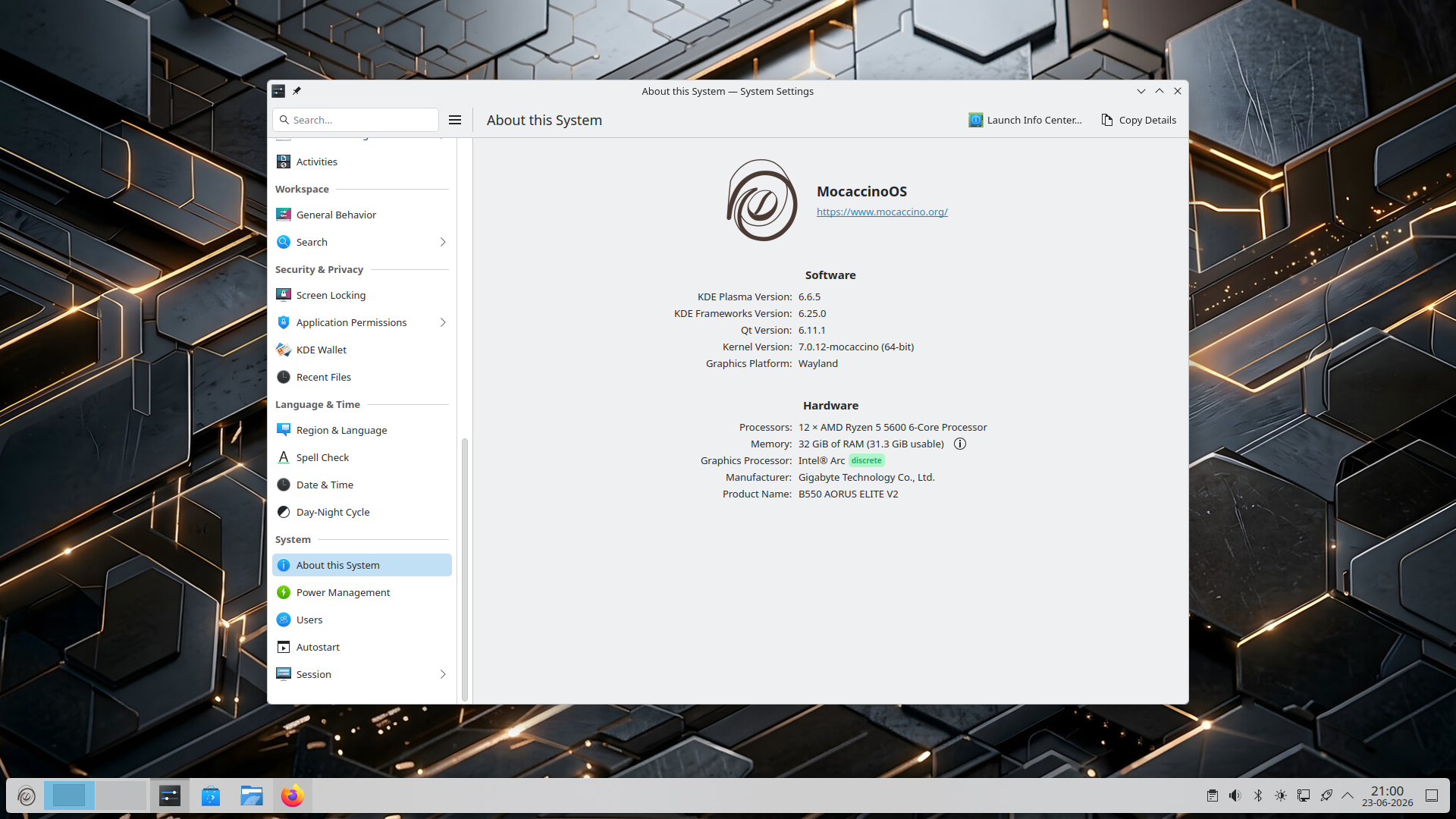Click the Show Desktop button in taskbar
Screen dimensions: 1456x819
(1432, 795)
